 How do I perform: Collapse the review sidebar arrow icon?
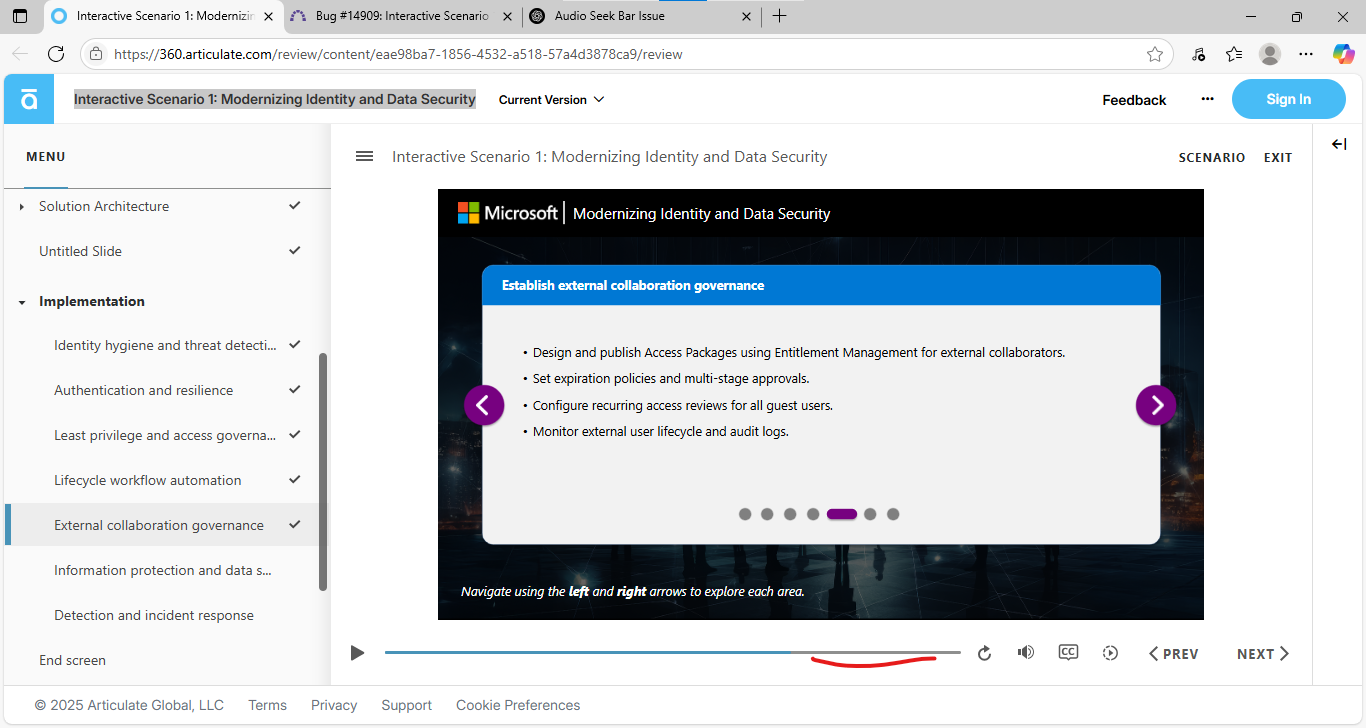click(1339, 145)
